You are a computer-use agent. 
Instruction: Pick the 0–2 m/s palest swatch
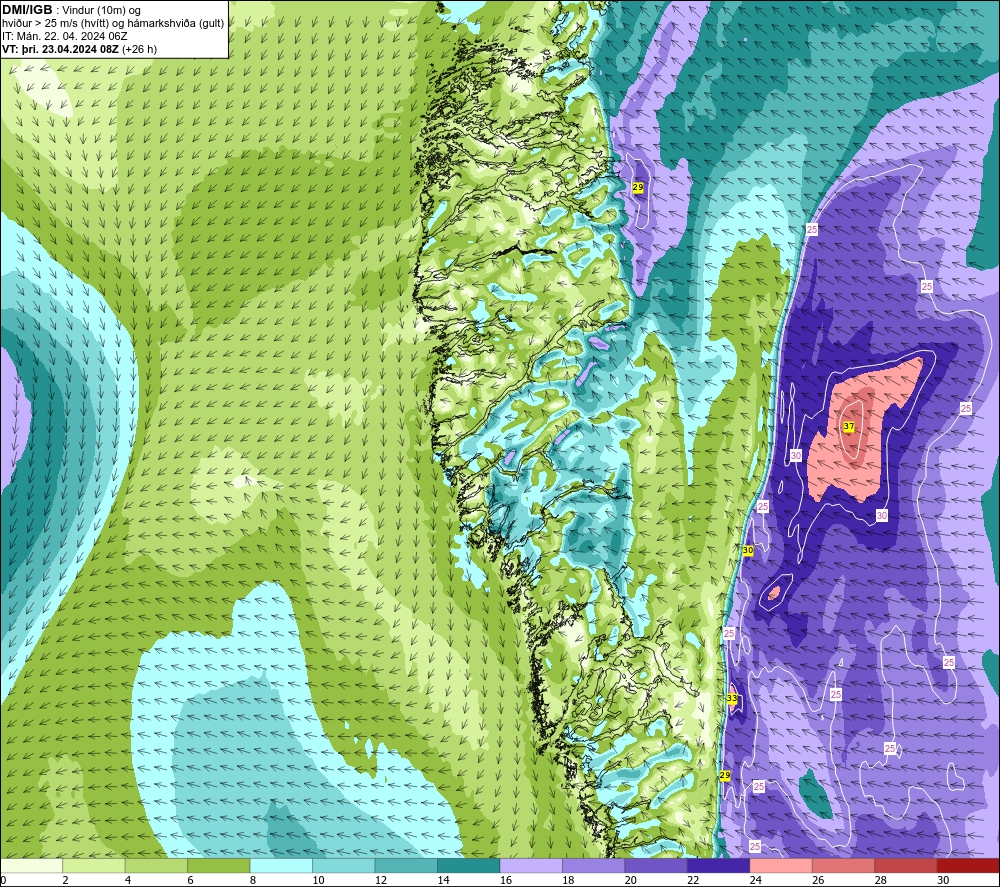31,865
